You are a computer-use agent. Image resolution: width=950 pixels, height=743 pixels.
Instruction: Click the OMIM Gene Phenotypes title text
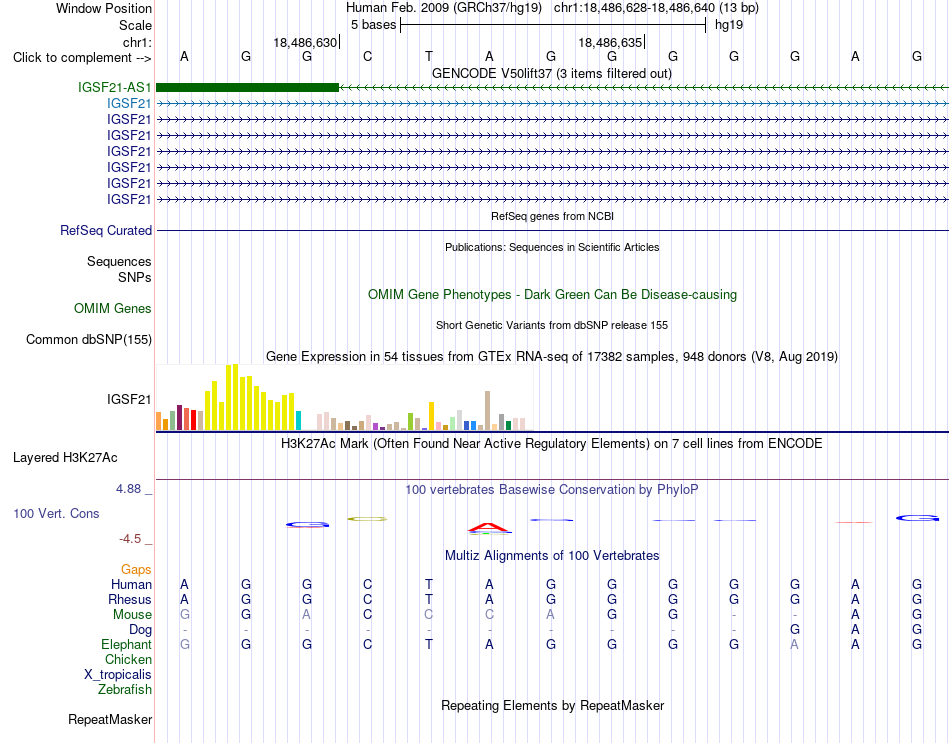(553, 295)
